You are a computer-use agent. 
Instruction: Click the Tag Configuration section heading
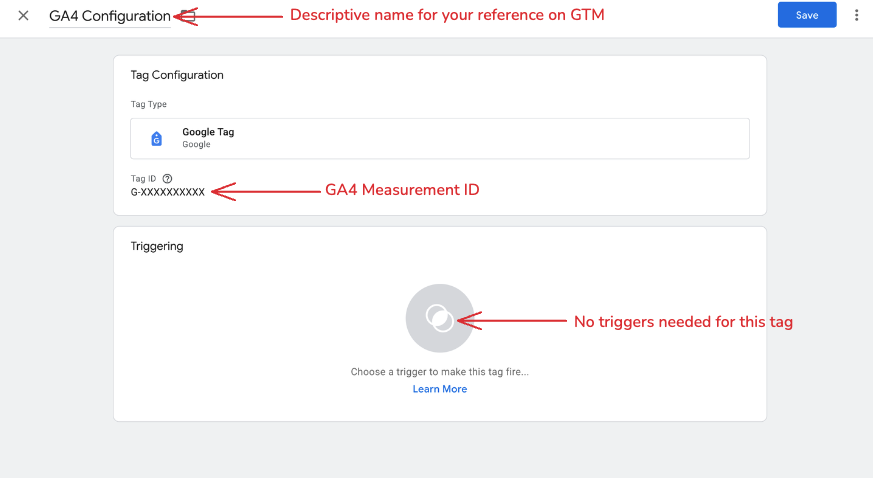177,75
